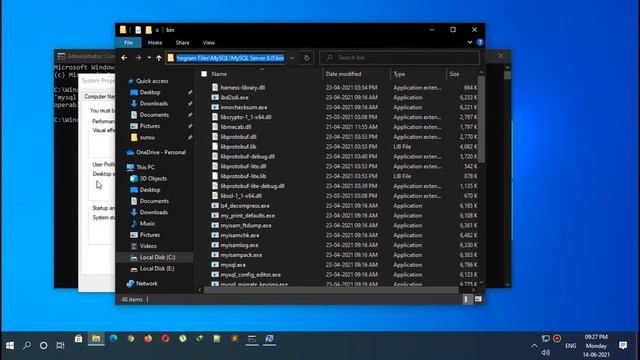Open pinned Documents under Quick access
Screen dimensions: 640x360
[154, 115]
